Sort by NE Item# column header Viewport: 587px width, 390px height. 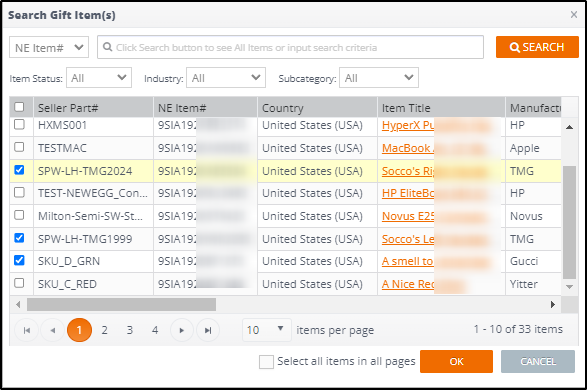[x=205, y=108]
